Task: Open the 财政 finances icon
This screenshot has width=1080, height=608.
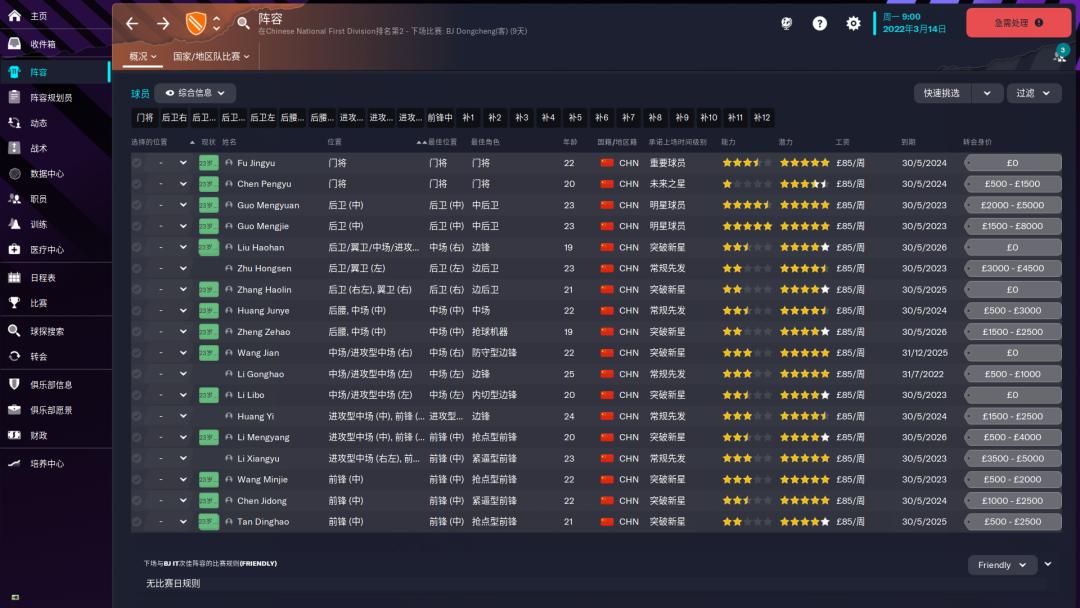Action: point(14,435)
